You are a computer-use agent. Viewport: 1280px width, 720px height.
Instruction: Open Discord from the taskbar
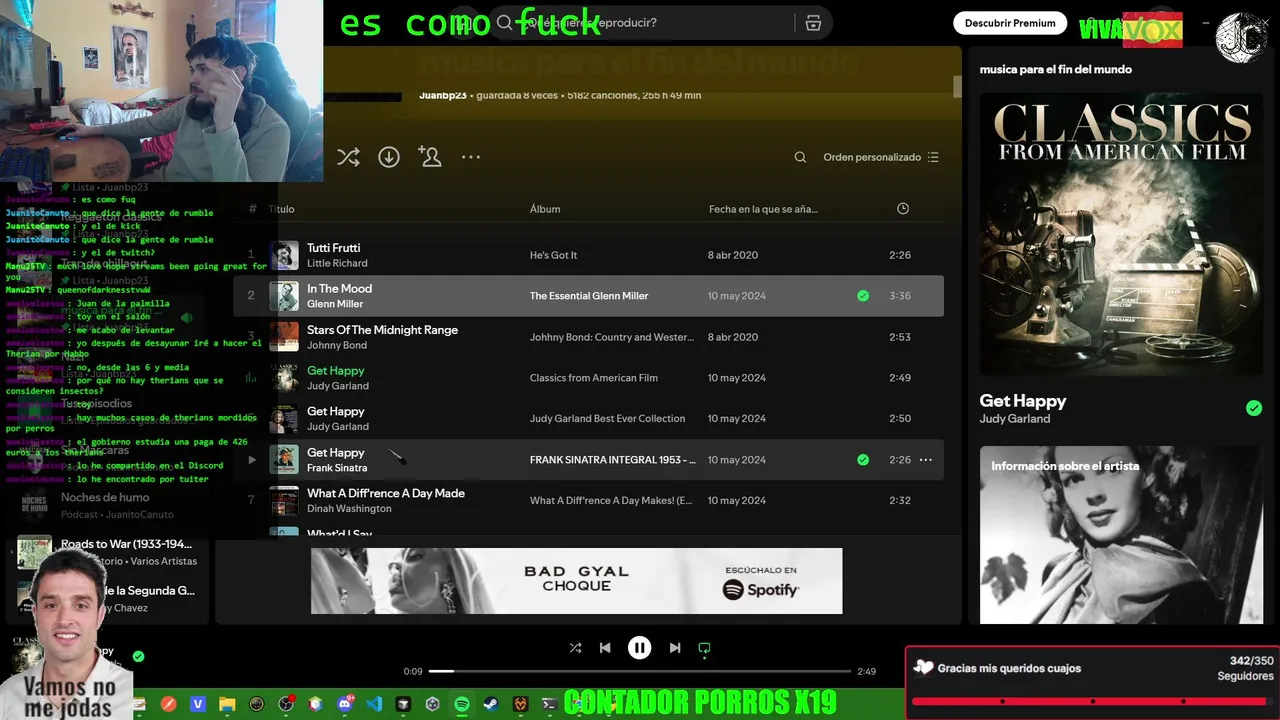[x=345, y=705]
